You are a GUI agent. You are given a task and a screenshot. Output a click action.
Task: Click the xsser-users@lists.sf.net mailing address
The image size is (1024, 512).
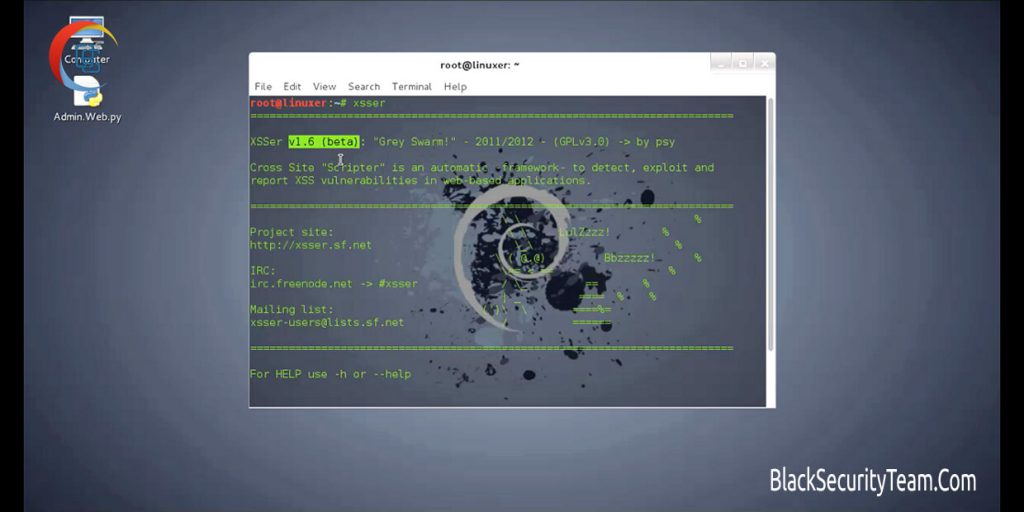point(327,322)
